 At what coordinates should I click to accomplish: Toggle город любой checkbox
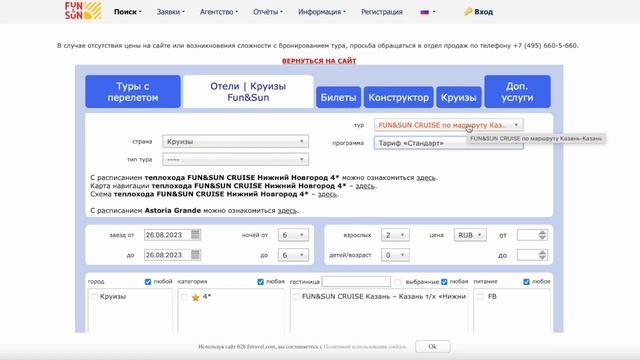[x=148, y=282]
